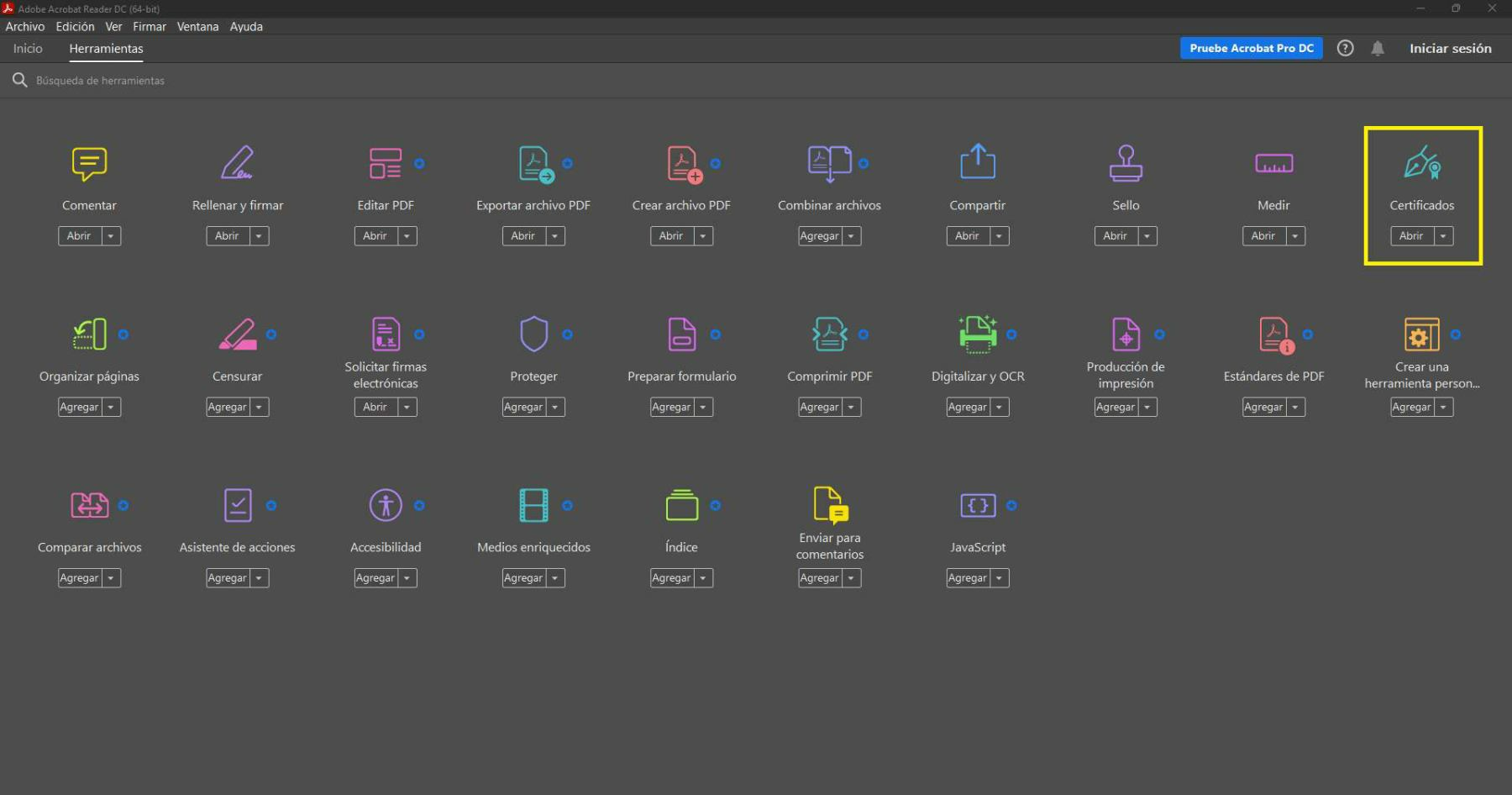The width and height of the screenshot is (1512, 795).
Task: Click Agregar under Comprimir PDF
Action: point(819,407)
